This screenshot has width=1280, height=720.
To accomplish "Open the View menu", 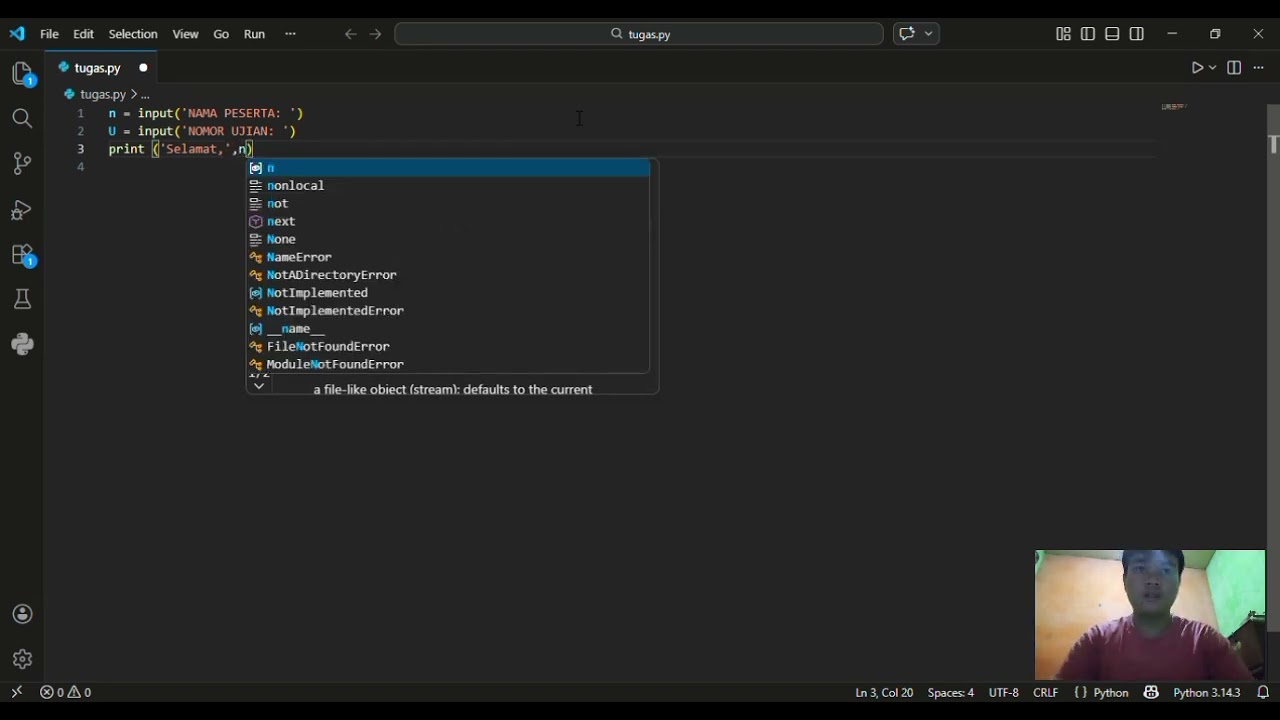I will point(186,34).
